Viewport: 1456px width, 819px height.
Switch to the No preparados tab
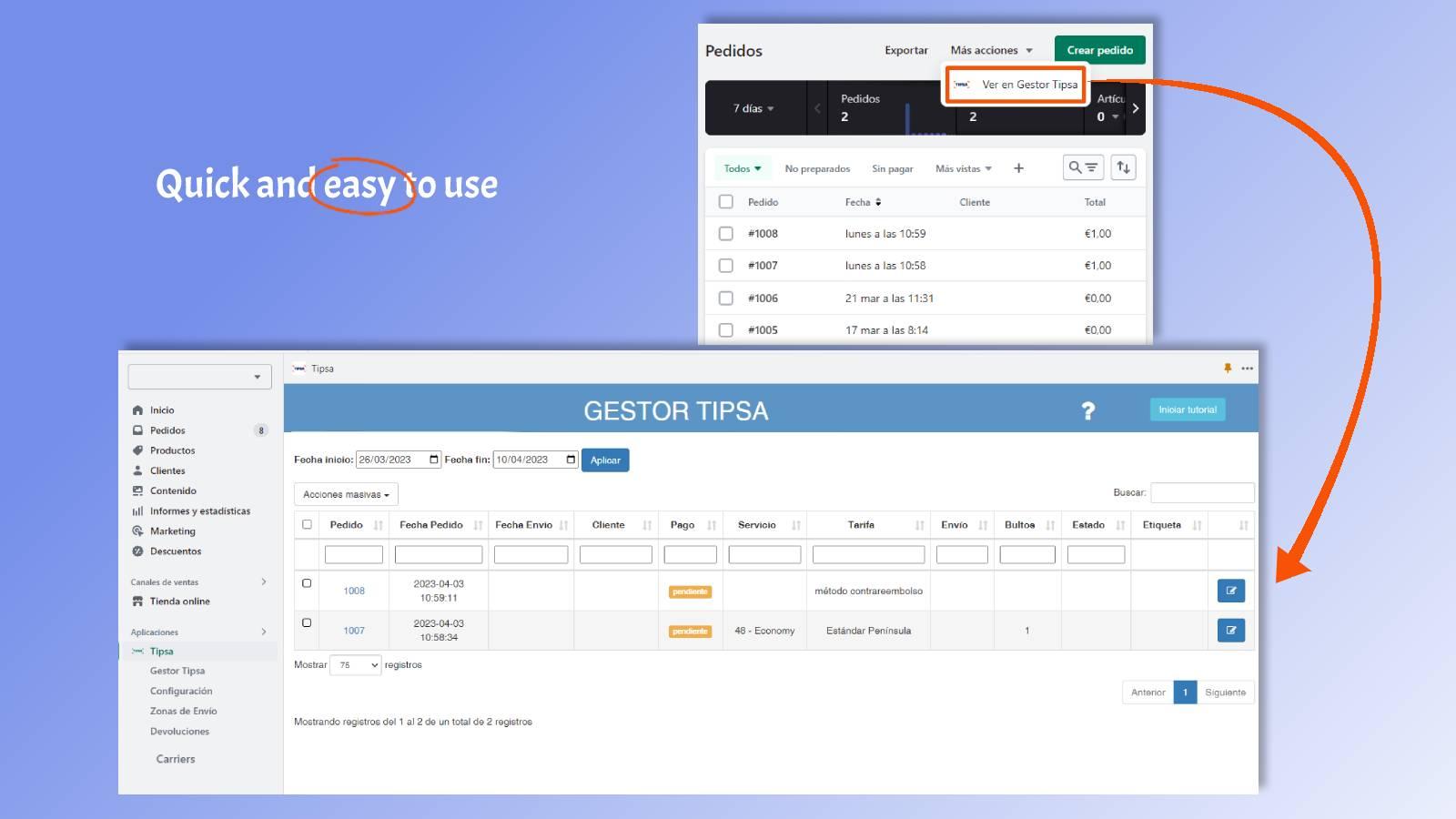tap(816, 168)
